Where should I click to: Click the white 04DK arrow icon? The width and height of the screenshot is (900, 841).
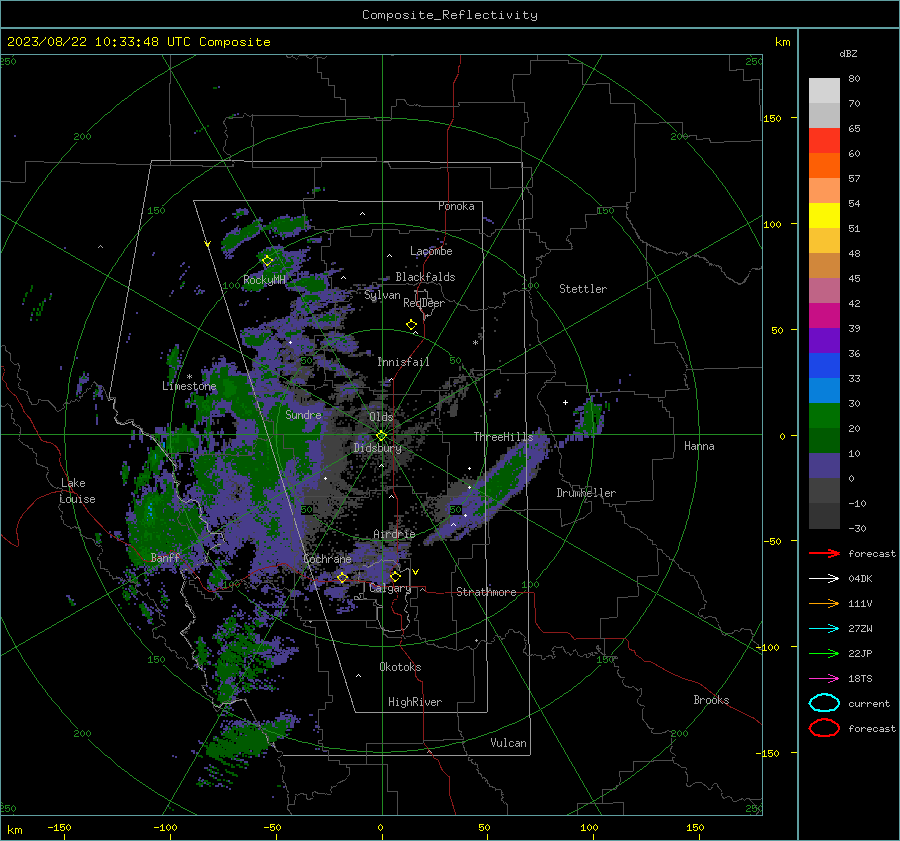824,579
